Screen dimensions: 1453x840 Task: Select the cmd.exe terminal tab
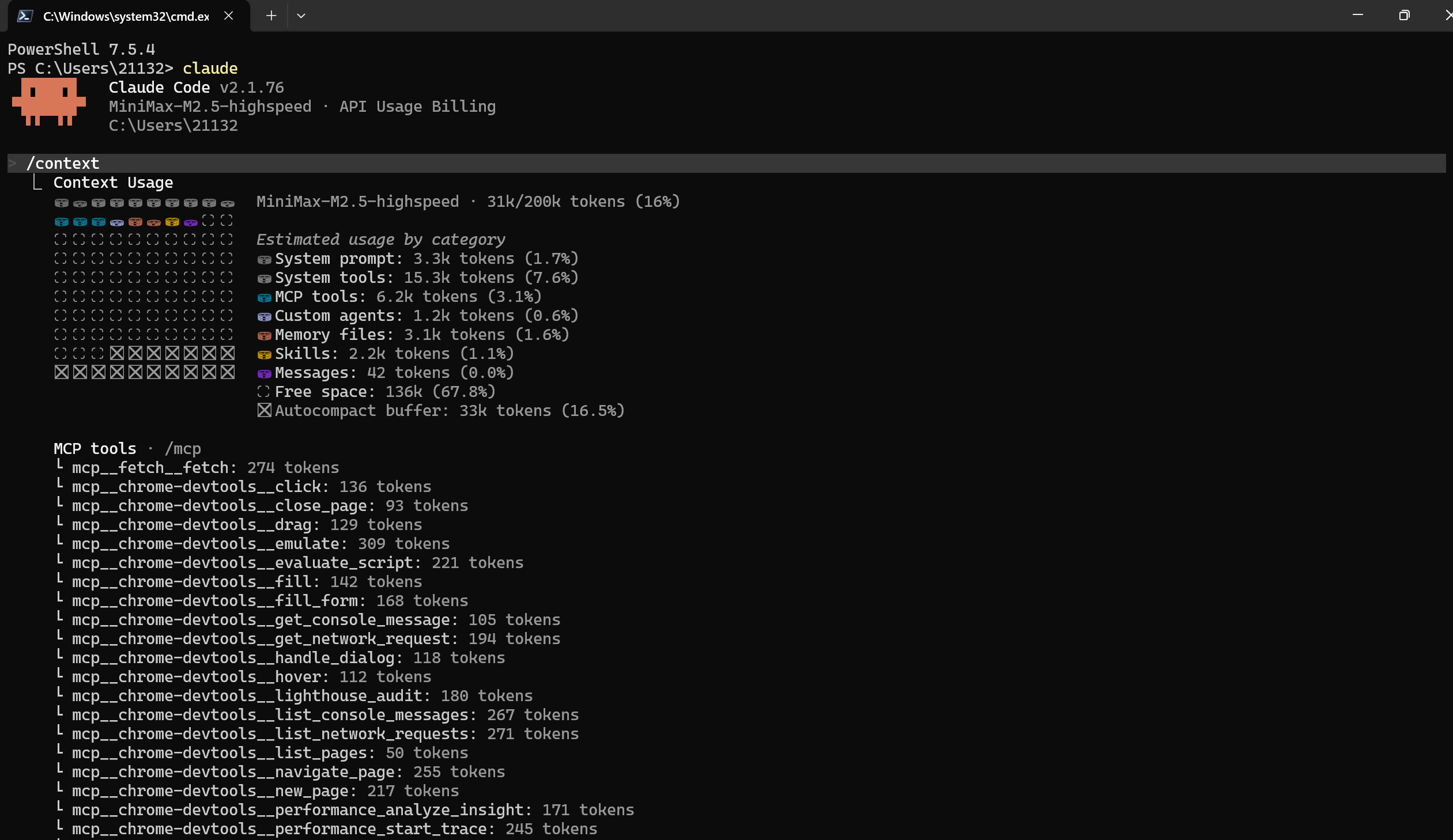pyautogui.click(x=125, y=16)
